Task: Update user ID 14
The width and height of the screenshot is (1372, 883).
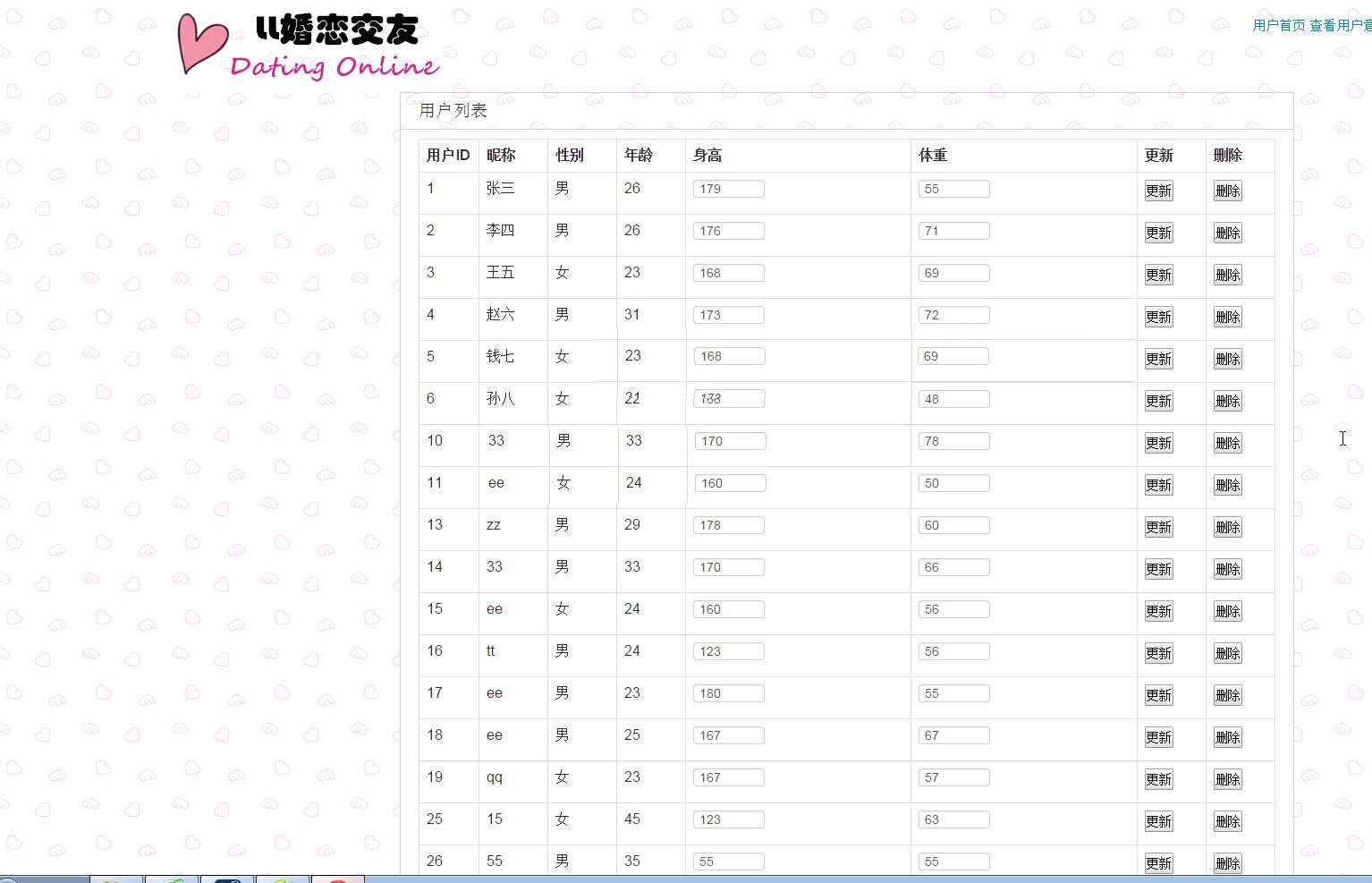Action: coord(1158,569)
